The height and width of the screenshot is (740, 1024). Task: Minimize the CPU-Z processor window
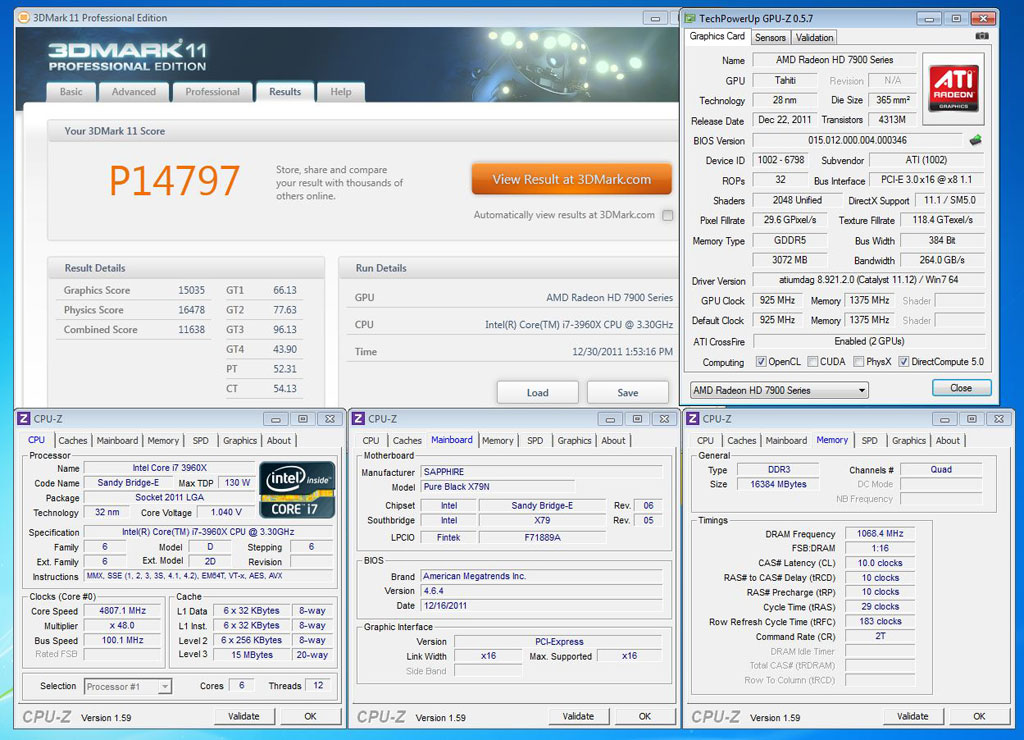[276, 419]
